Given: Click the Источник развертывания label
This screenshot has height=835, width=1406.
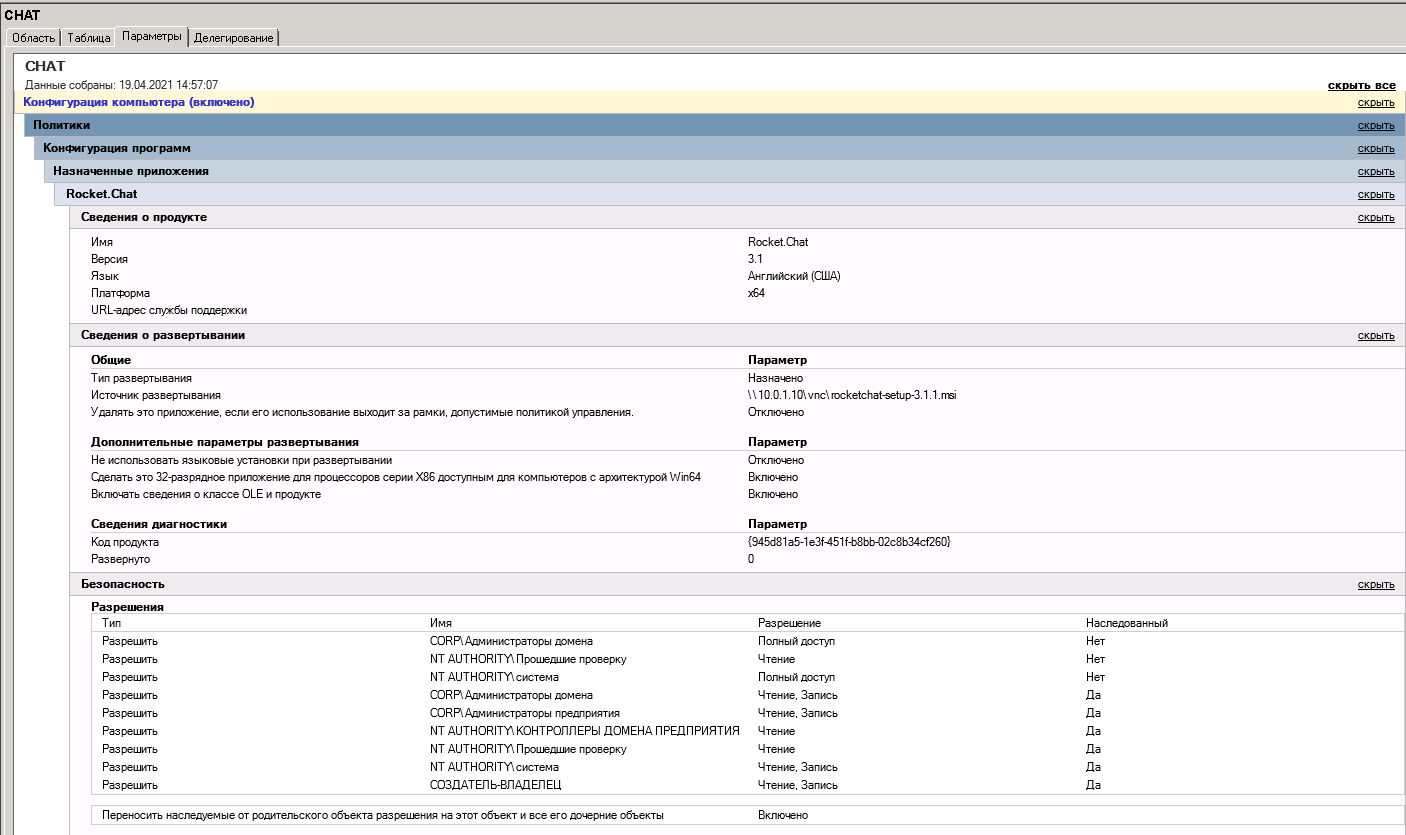Looking at the screenshot, I should (156, 395).
